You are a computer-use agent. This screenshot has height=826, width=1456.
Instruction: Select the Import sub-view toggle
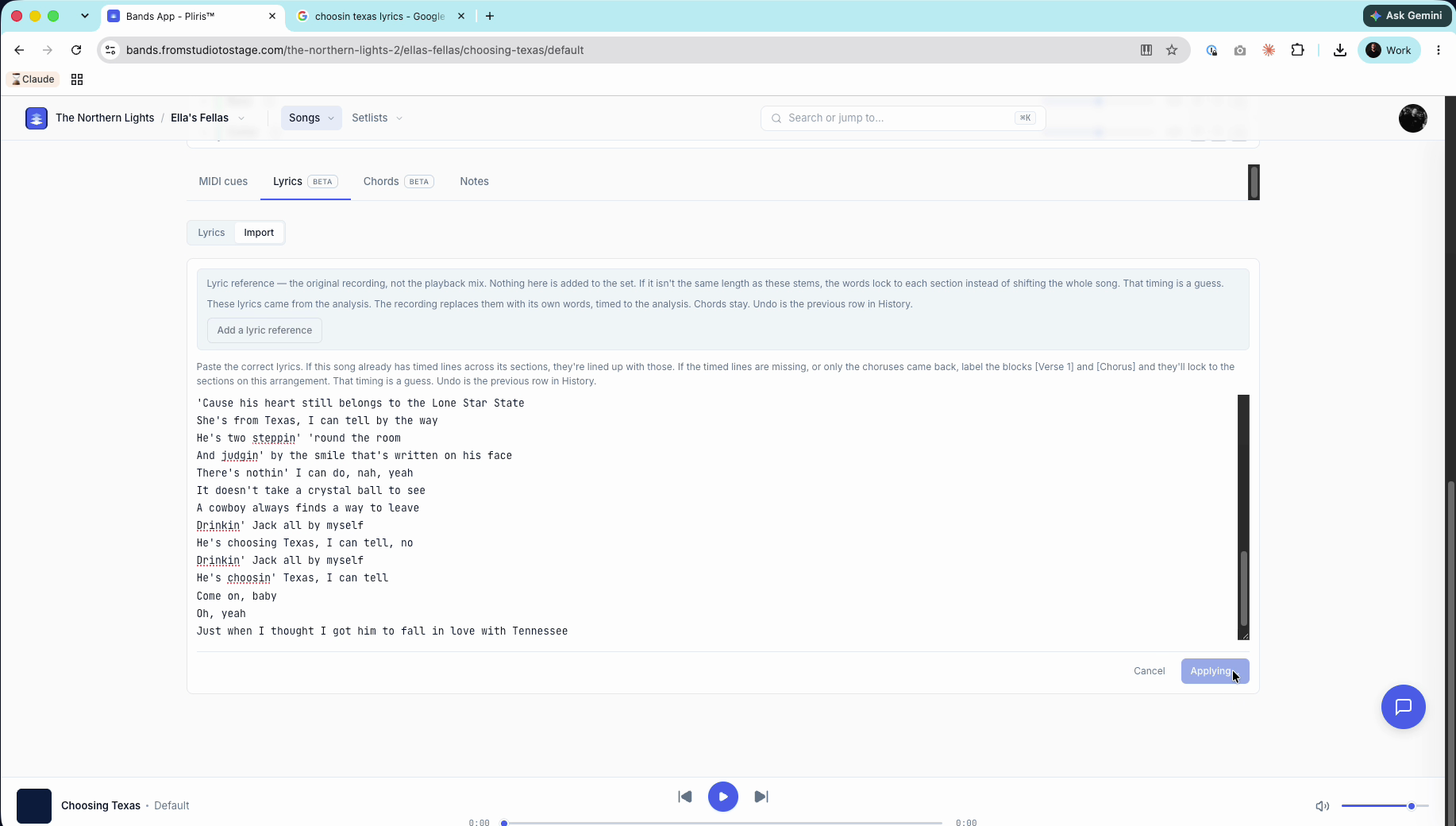click(x=259, y=233)
